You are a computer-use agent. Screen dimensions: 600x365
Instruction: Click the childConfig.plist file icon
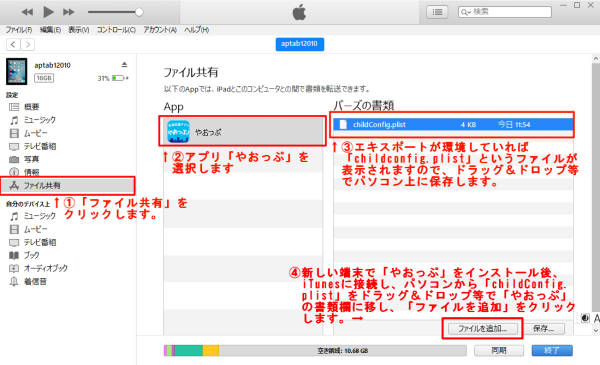tap(343, 124)
